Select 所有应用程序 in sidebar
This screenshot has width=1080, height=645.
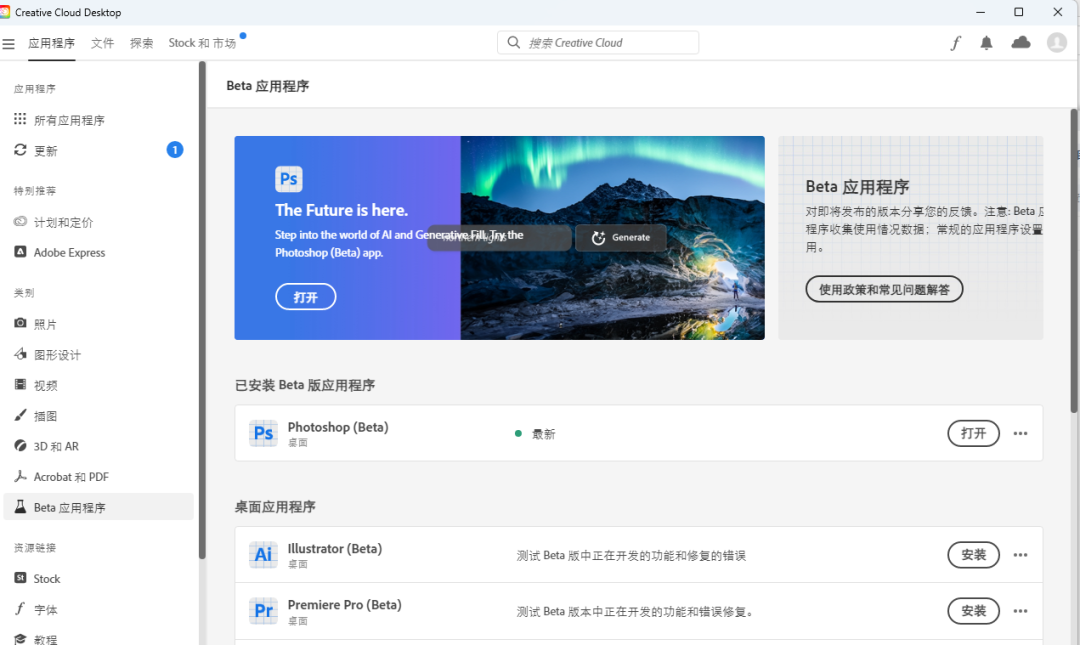(98, 120)
